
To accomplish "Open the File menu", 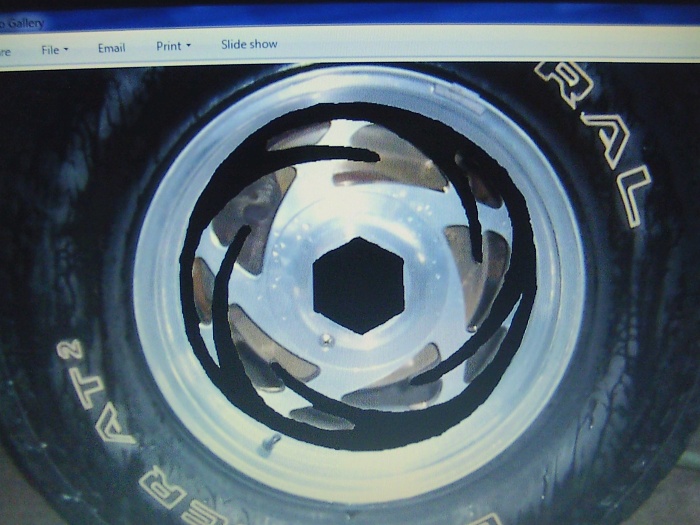I will click(54, 50).
